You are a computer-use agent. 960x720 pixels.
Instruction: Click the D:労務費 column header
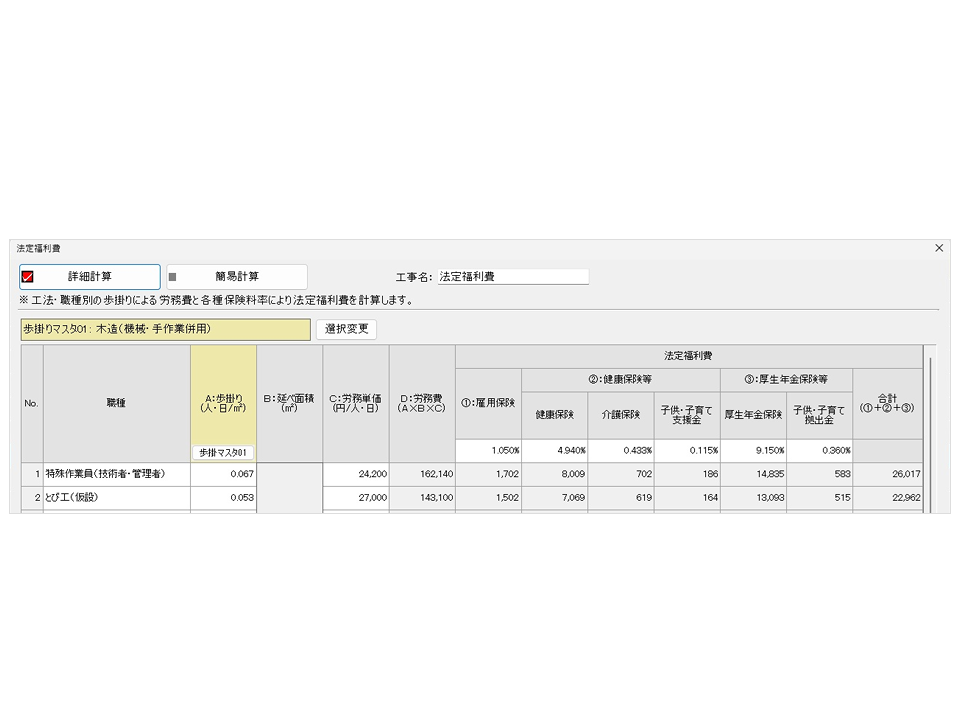pos(422,403)
